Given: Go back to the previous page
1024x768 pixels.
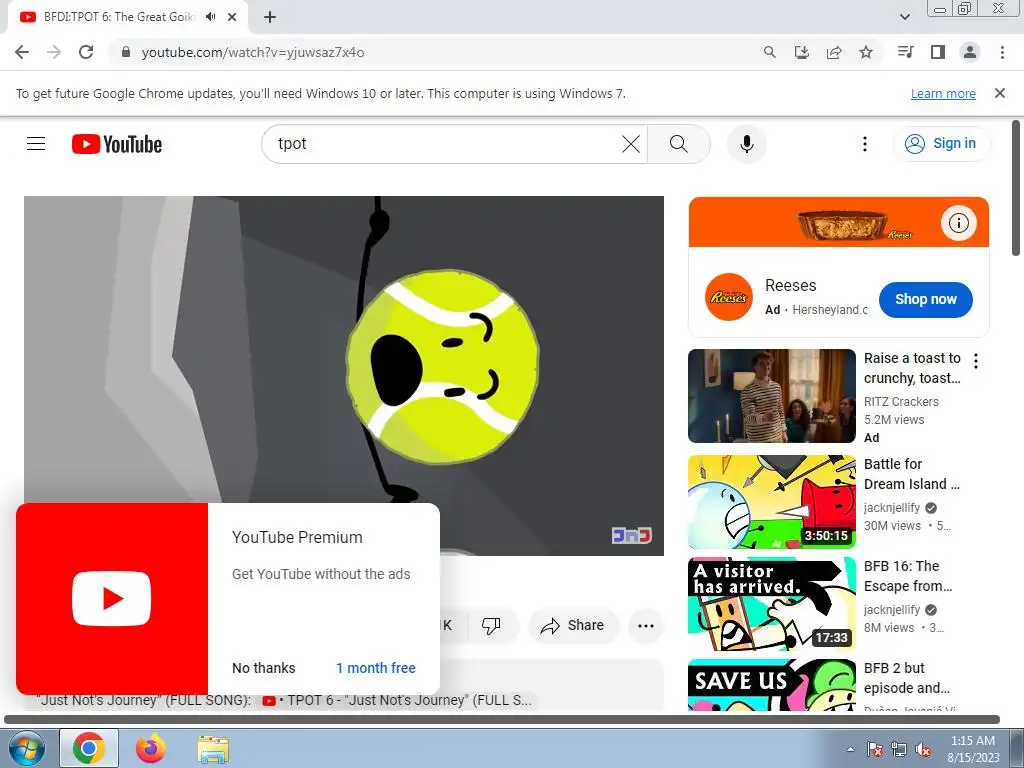Looking at the screenshot, I should point(22,52).
